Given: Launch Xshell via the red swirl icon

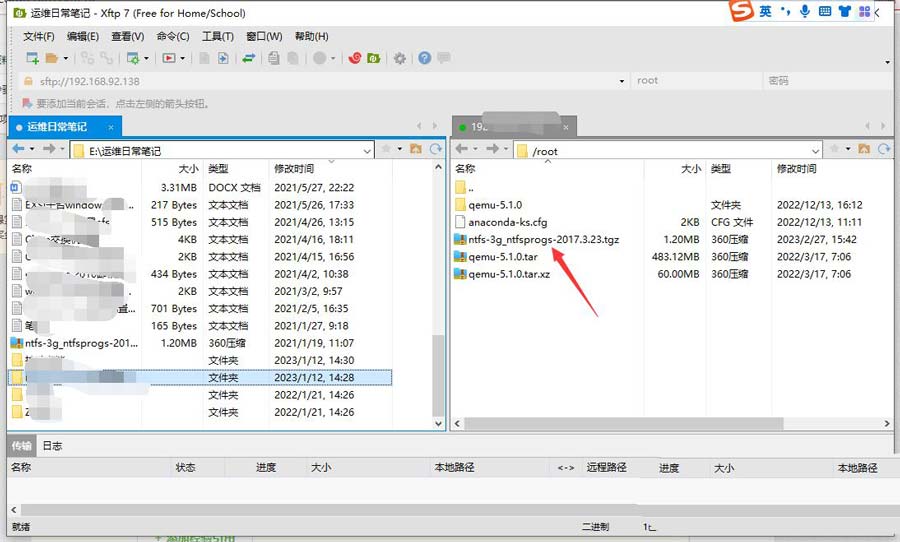Looking at the screenshot, I should click(354, 58).
